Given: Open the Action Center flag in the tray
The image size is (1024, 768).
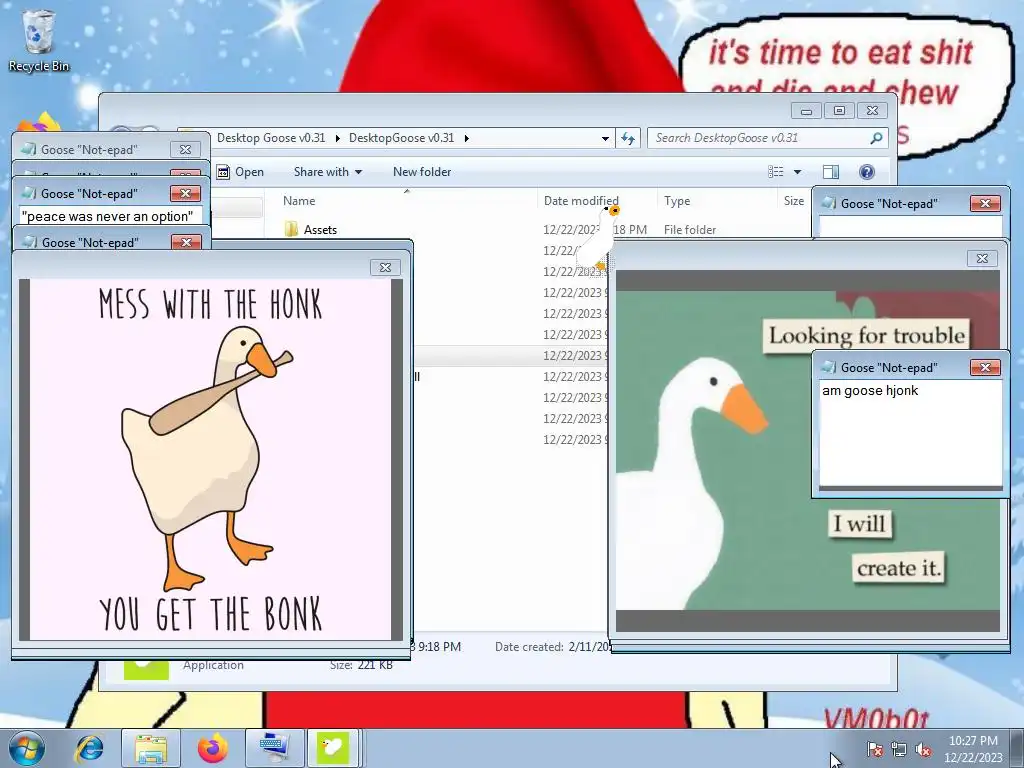Looking at the screenshot, I should point(874,749).
